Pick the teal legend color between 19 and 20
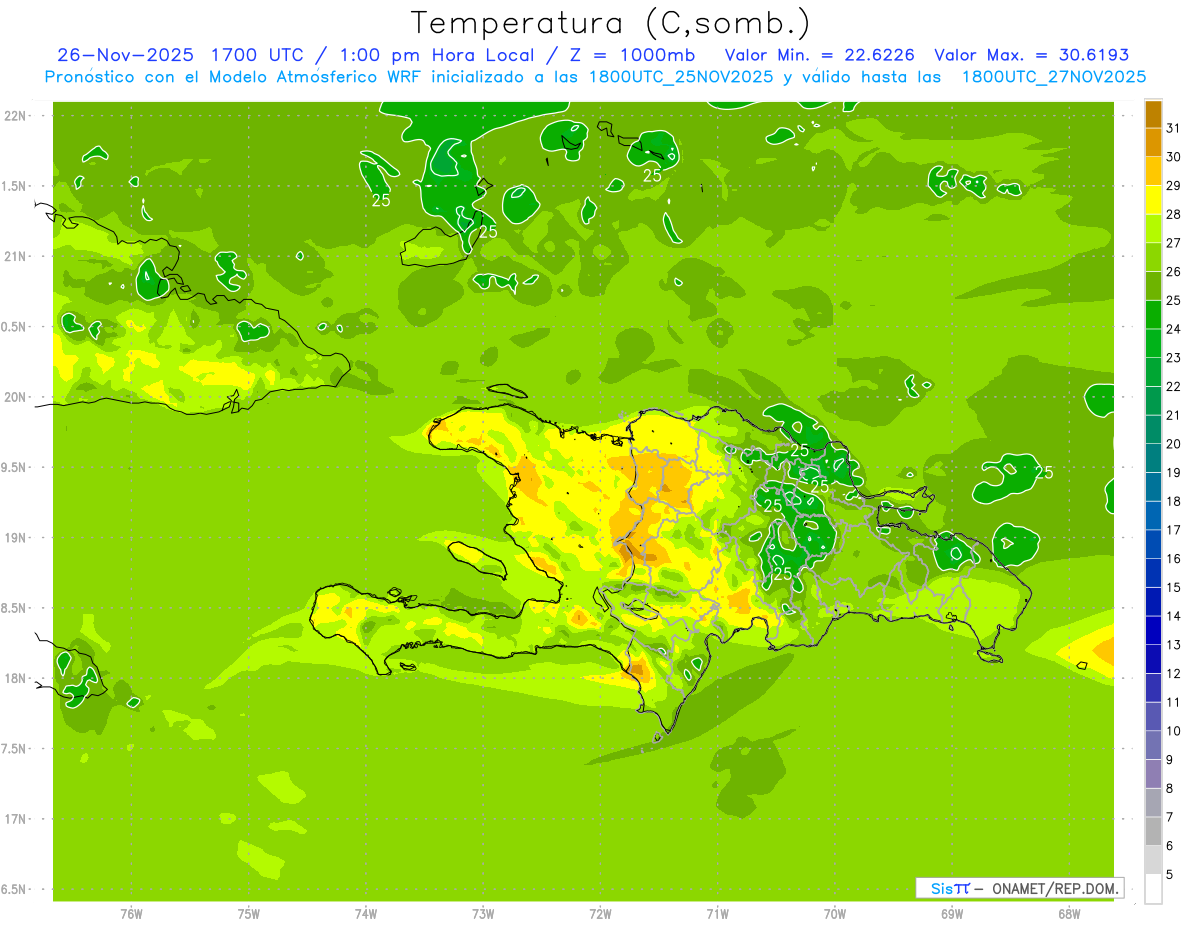 1153,459
